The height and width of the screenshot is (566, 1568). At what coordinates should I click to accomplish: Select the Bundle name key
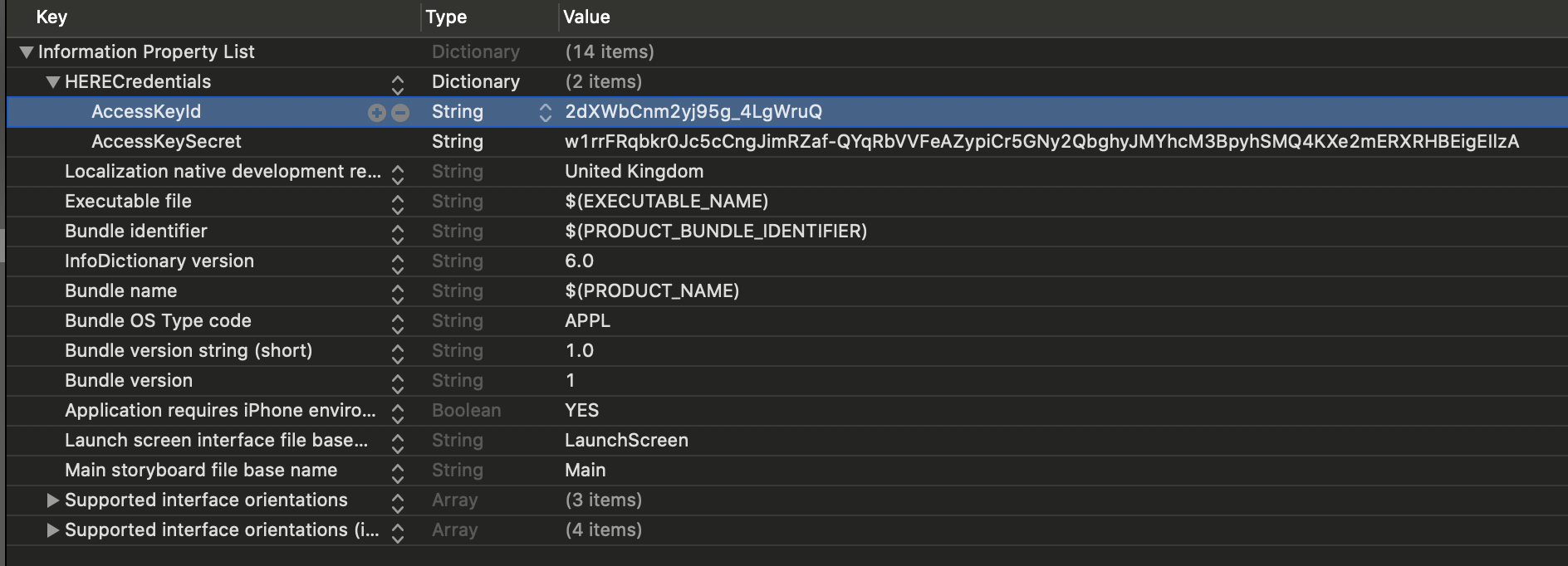120,291
